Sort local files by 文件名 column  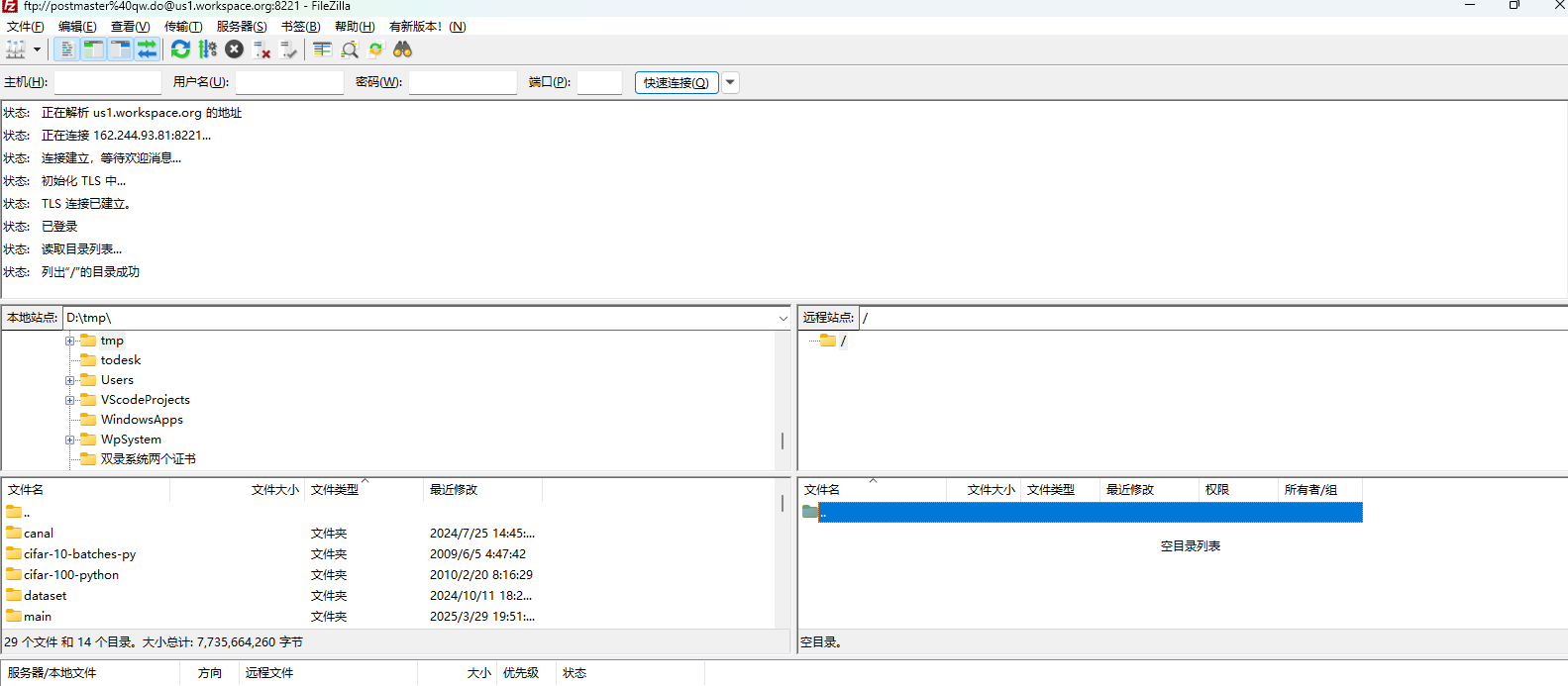86,490
